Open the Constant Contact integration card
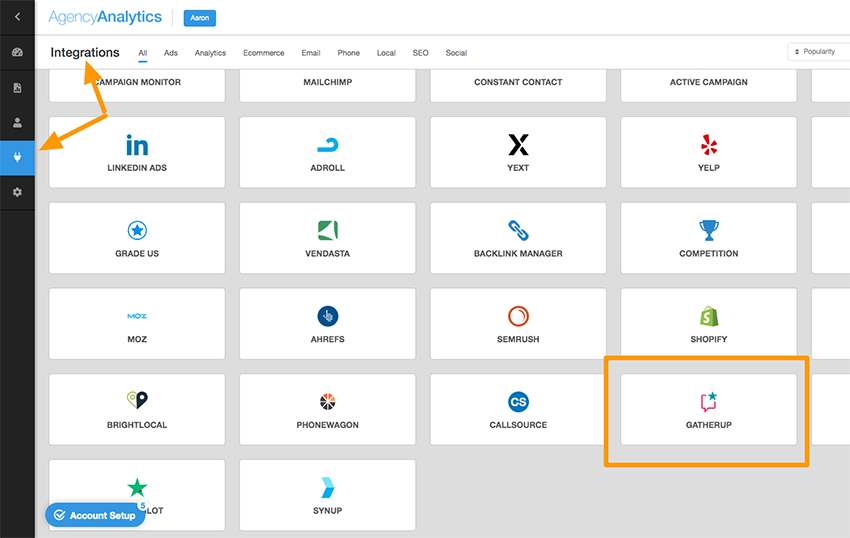Screen dimensions: 850x538 coord(518,85)
